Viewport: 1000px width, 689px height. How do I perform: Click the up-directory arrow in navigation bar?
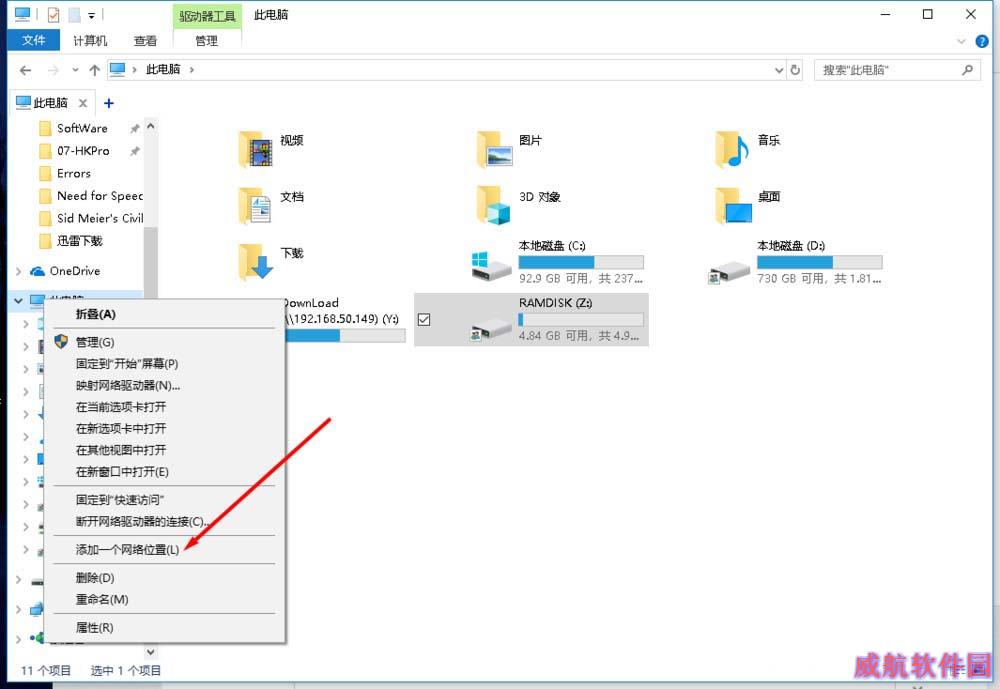[94, 70]
